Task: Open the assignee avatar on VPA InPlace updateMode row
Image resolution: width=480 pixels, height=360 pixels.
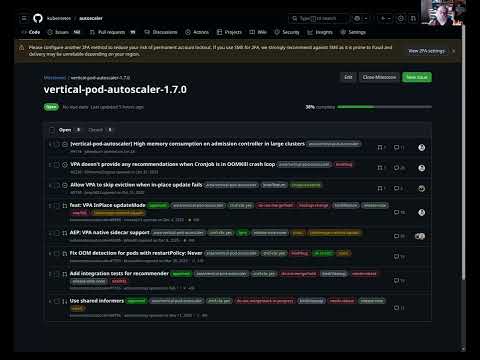Action: pos(422,212)
